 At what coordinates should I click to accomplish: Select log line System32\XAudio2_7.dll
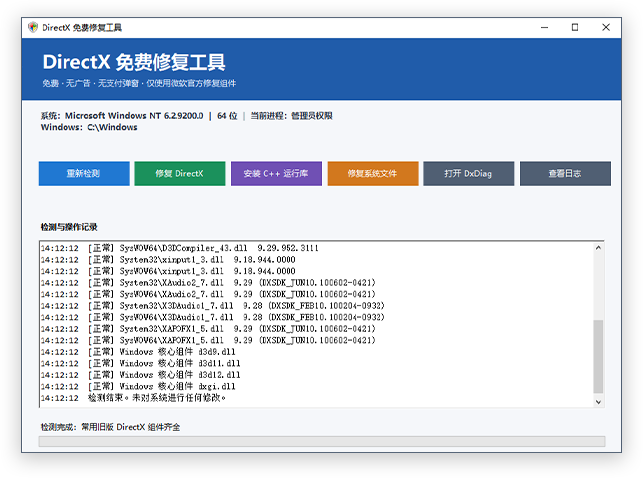pyautogui.click(x=208, y=282)
